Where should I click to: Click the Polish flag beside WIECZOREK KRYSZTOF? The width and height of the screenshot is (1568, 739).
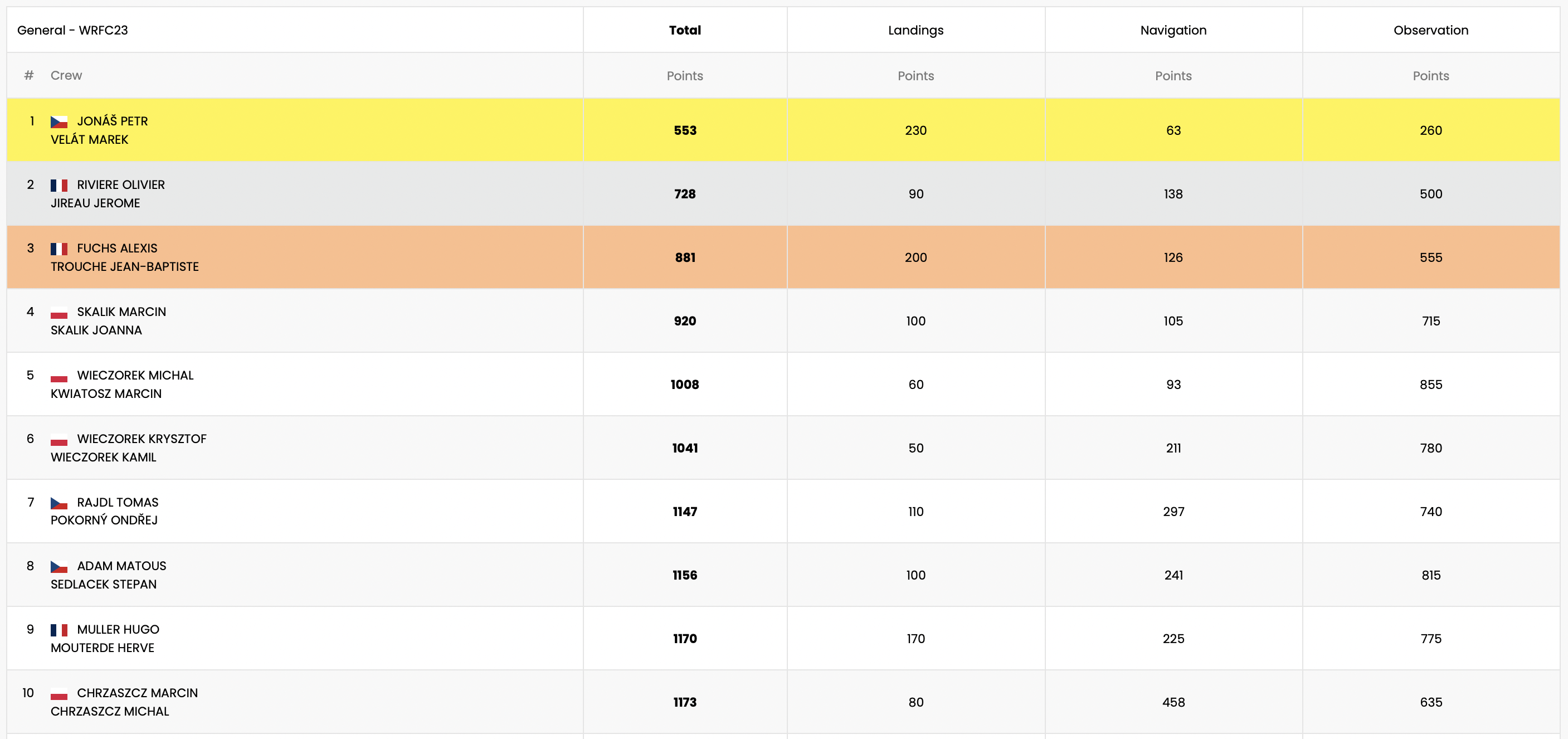coord(59,439)
